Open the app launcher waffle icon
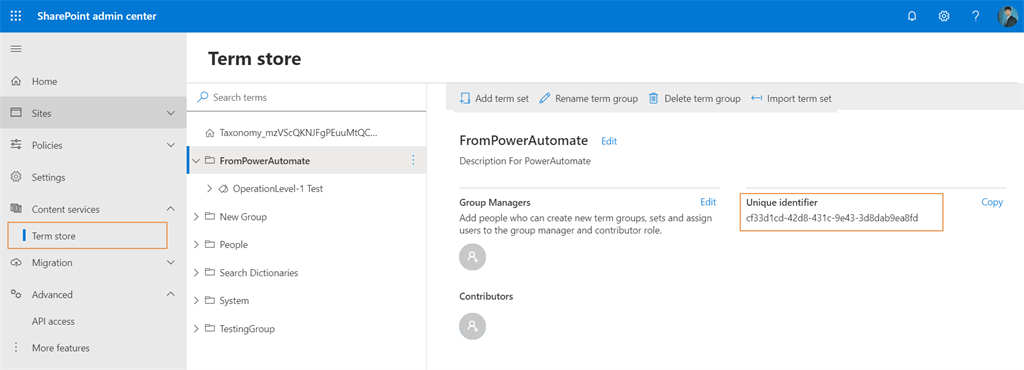This screenshot has height=370, width=1024. tap(16, 16)
